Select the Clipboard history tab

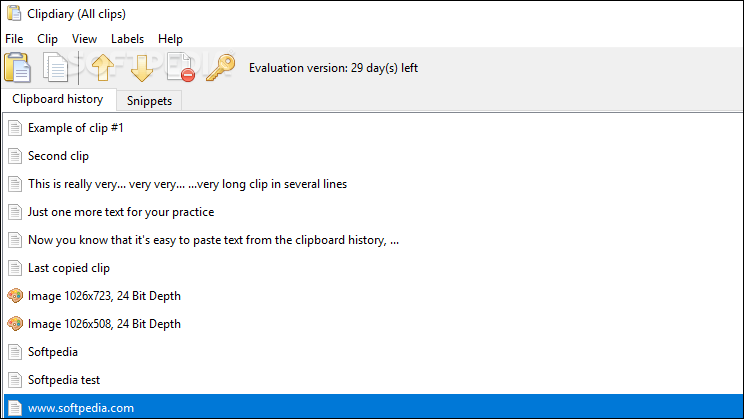(58, 99)
